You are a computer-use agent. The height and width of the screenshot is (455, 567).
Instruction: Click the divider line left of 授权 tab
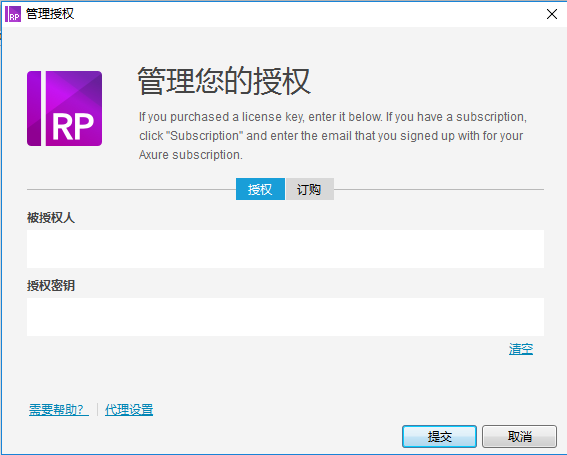pyautogui.click(x=131, y=189)
